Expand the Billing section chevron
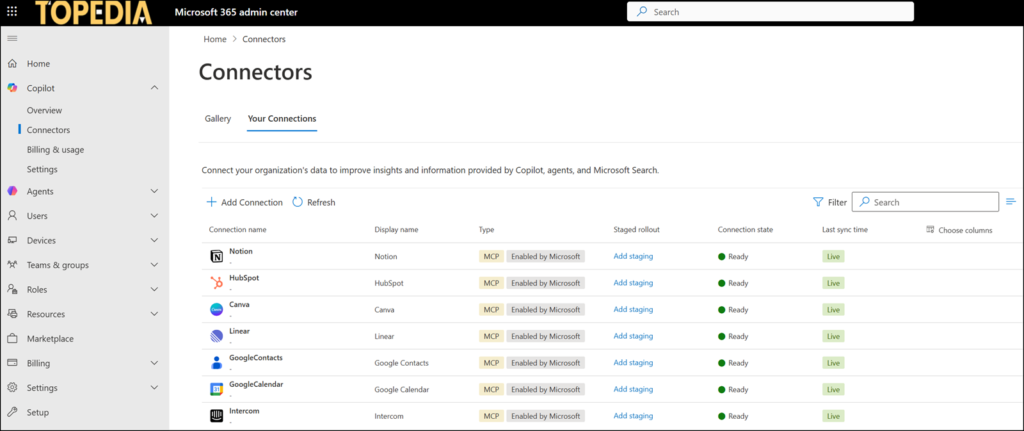This screenshot has width=1024, height=431. (154, 363)
